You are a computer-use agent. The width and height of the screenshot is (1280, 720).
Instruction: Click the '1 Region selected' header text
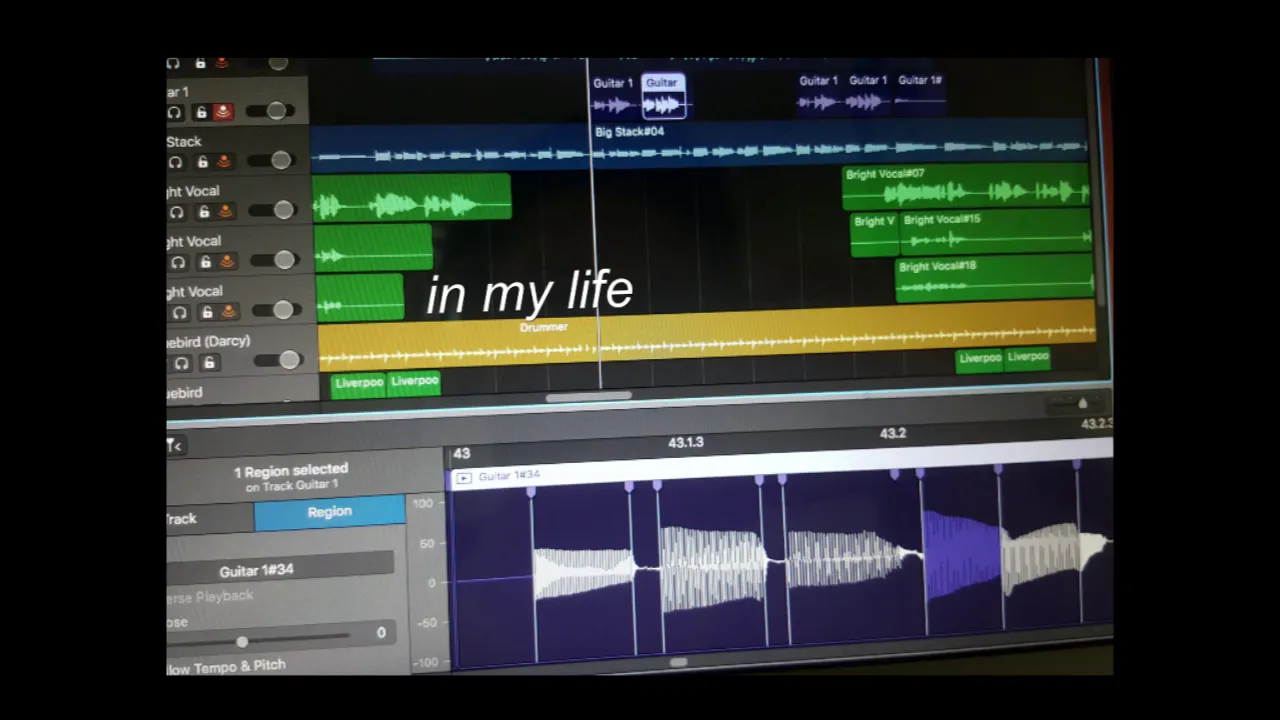tap(291, 470)
